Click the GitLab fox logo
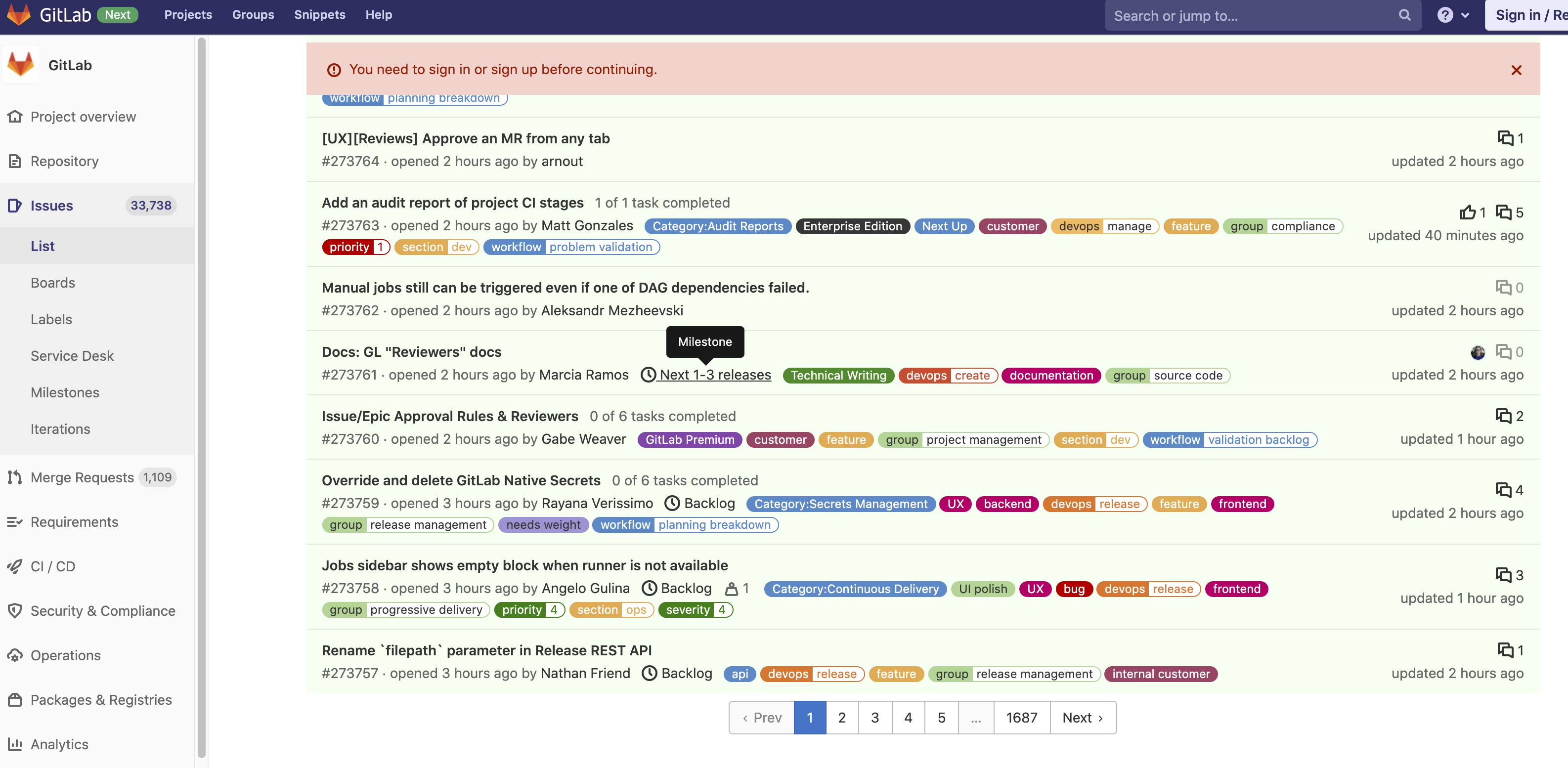This screenshot has width=1568, height=768. pos(19,15)
